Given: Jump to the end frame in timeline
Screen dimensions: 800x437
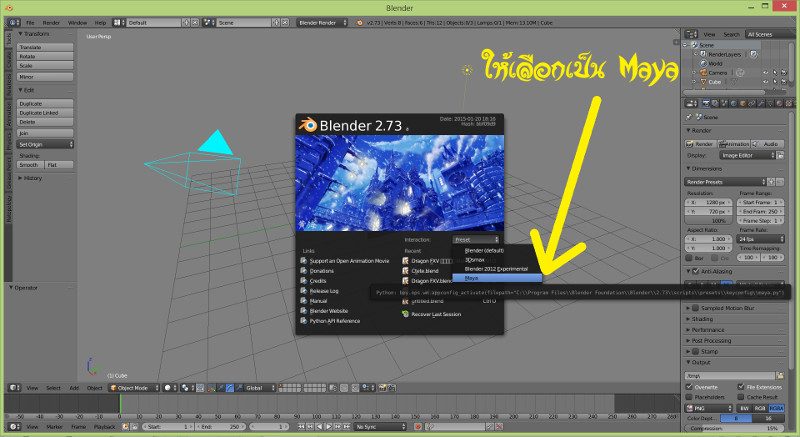Looking at the screenshot, I should click(347, 426).
